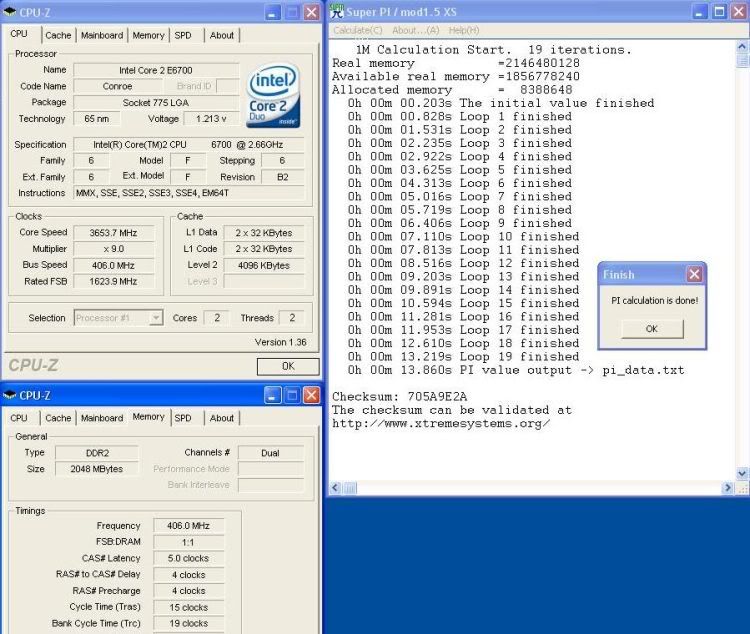Close the bottom CPU-Z window
This screenshot has width=750, height=634.
311,395
